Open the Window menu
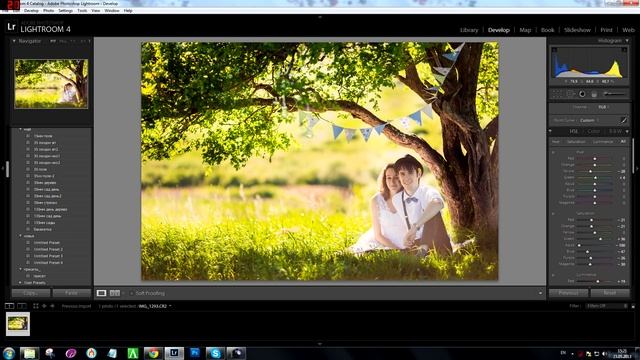This screenshot has height=360, width=640. point(112,11)
